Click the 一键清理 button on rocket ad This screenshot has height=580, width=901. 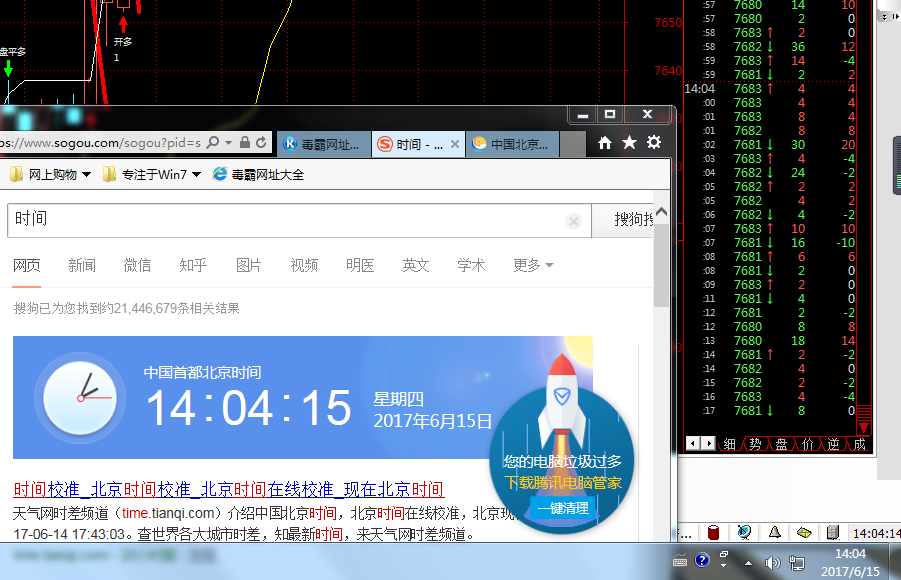coord(562,508)
